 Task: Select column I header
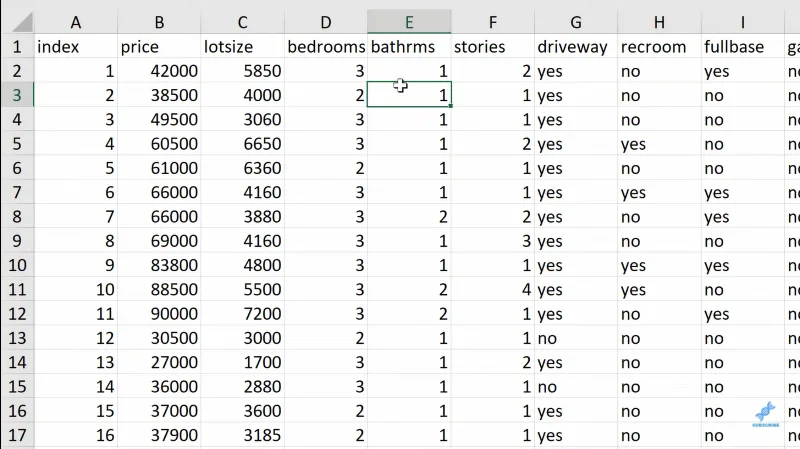(742, 22)
